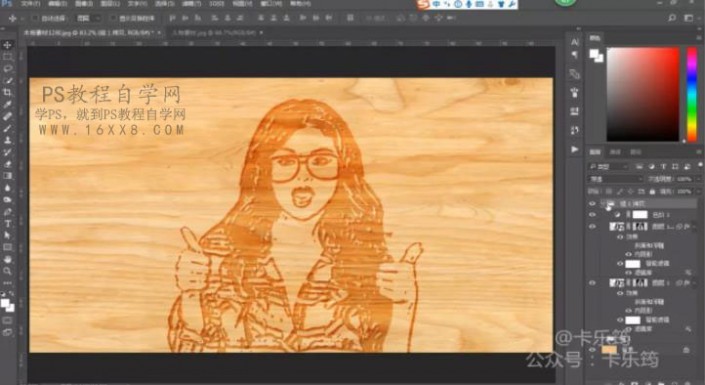Select the Eyedropper tool
This screenshot has width=705, height=385.
coord(7,104)
